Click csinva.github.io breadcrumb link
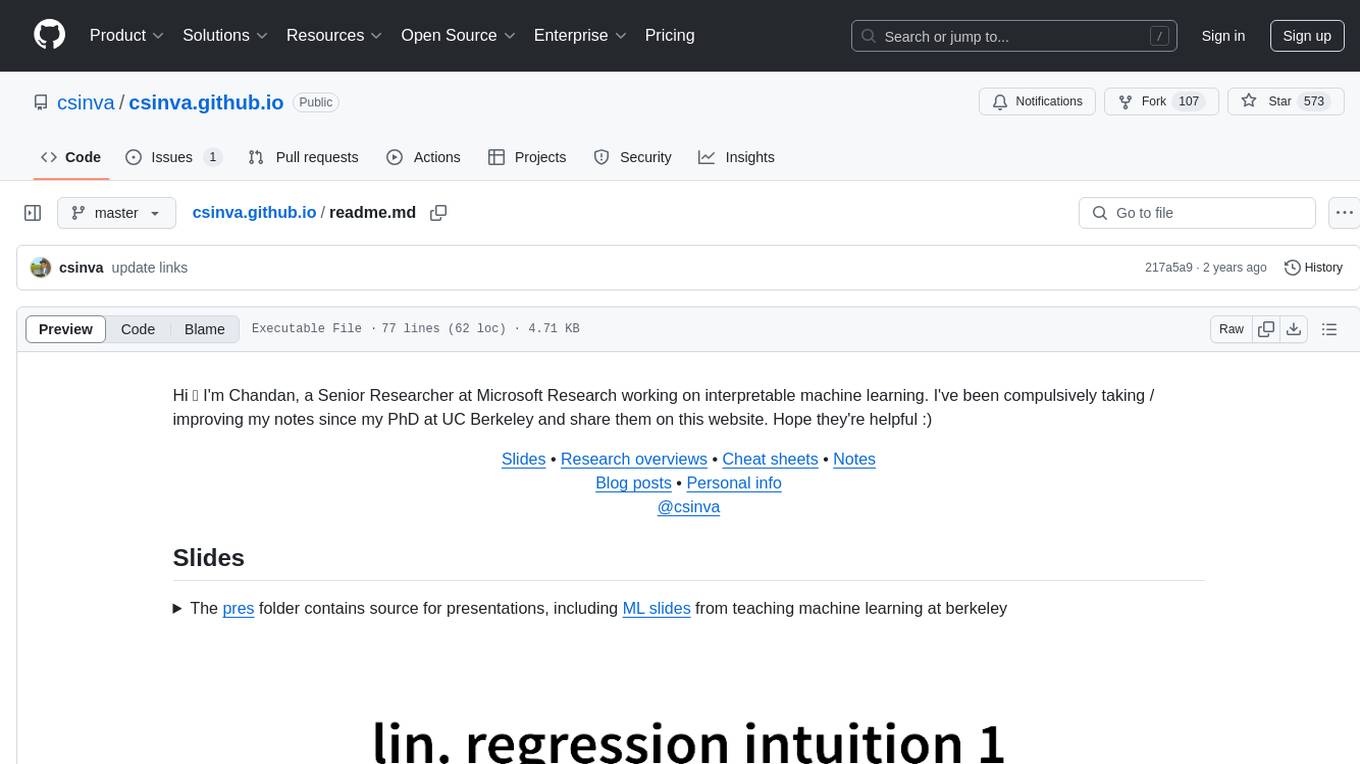1360x764 pixels. coord(254,212)
